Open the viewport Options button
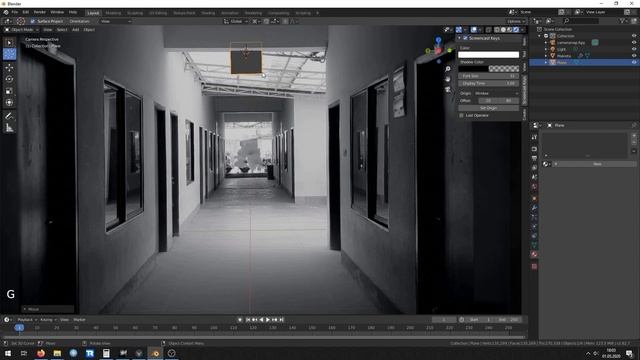This screenshot has width=640, height=360. [x=516, y=21]
